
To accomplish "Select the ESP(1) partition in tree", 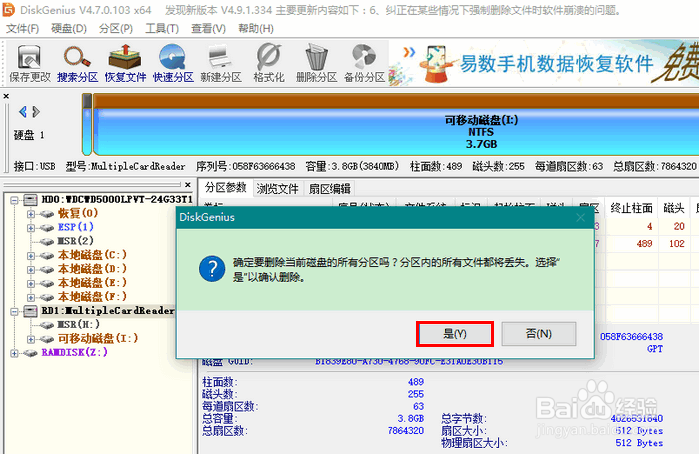I will tap(75, 227).
